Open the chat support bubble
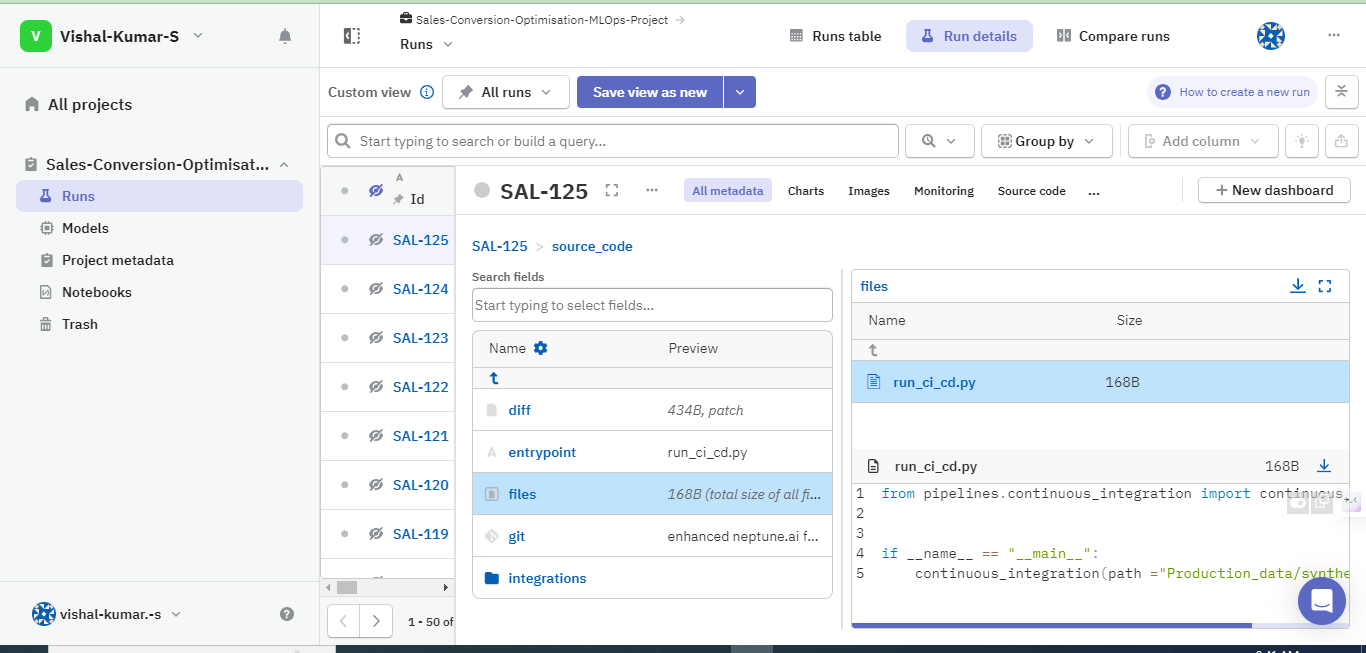Viewport: 1366px width, 653px height. click(1322, 601)
